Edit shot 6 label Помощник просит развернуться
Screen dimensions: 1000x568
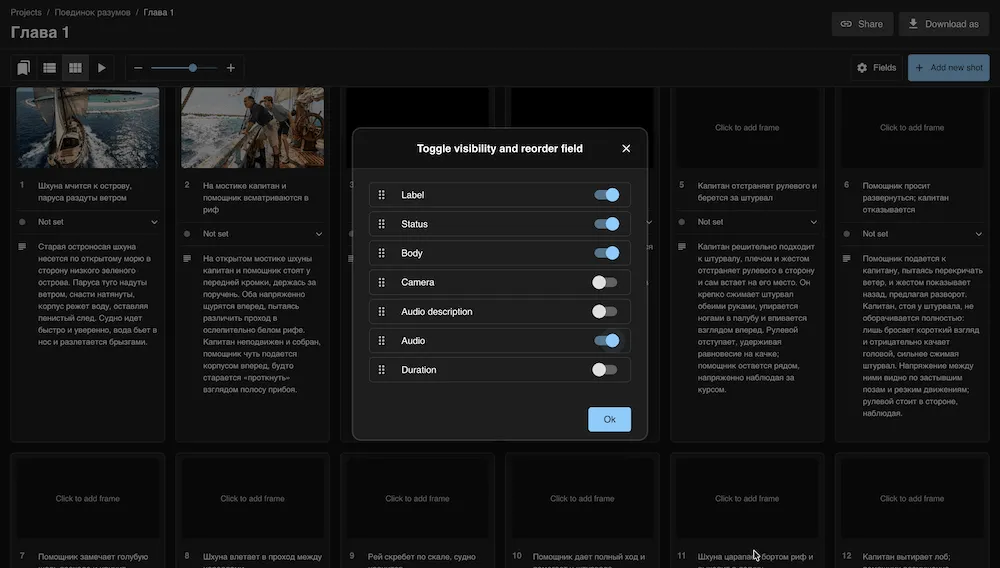906,198
